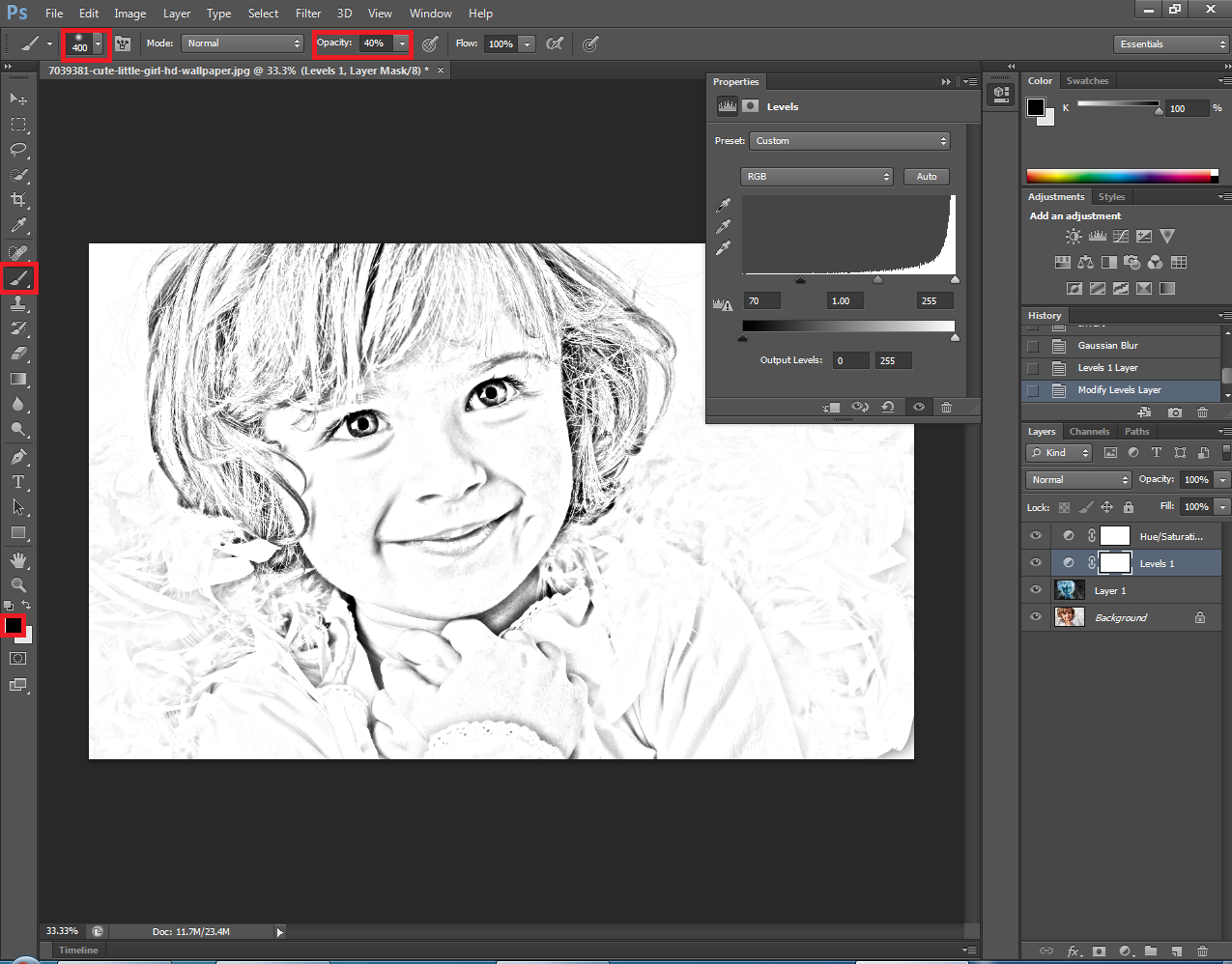Choose the Lasso tool
1232x964 pixels.
pyautogui.click(x=18, y=150)
